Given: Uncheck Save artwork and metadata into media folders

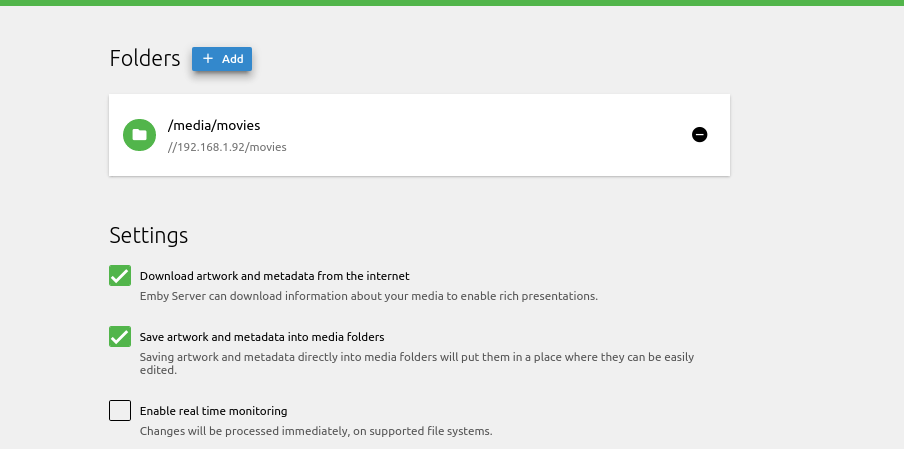Looking at the screenshot, I should [x=120, y=336].
